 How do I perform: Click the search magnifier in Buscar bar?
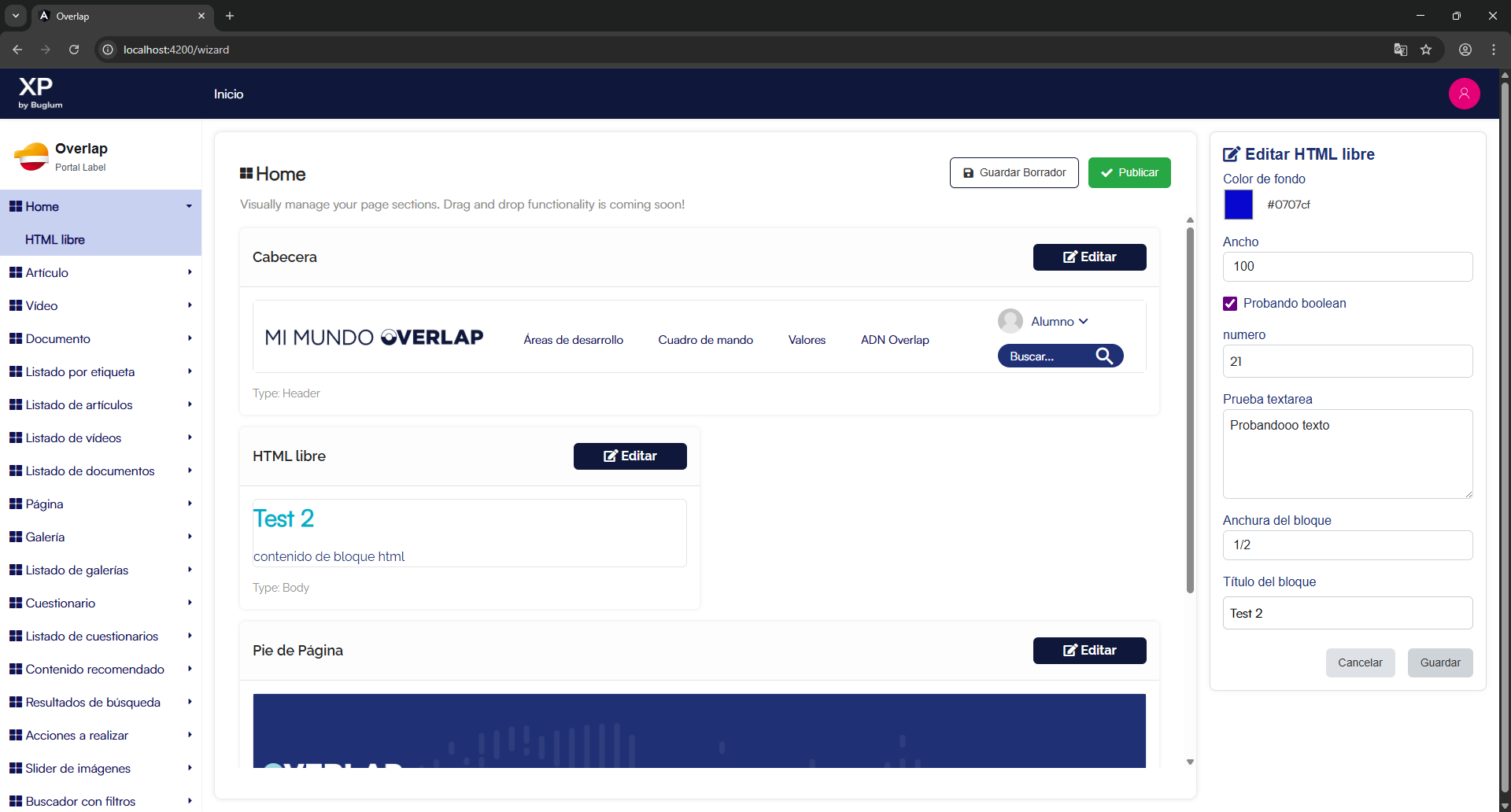pyautogui.click(x=1105, y=356)
